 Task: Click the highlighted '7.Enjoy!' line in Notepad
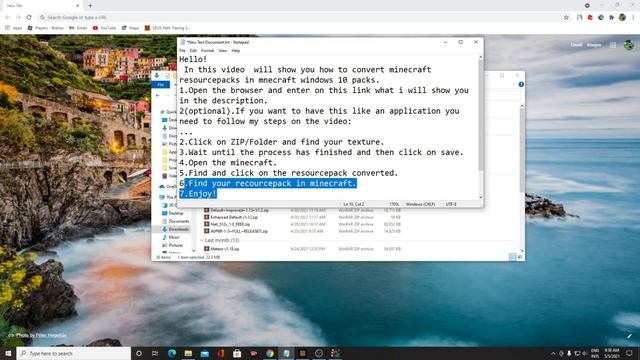coord(198,193)
